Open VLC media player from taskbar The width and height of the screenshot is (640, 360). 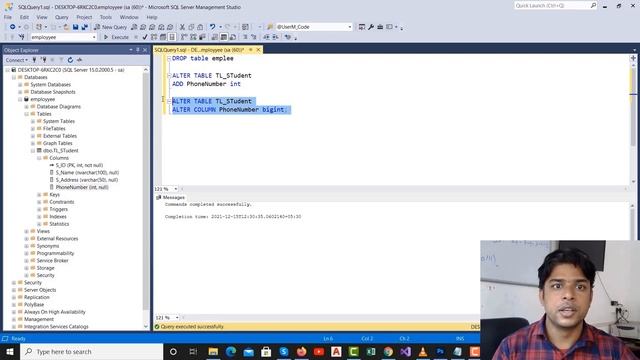(x=423, y=351)
